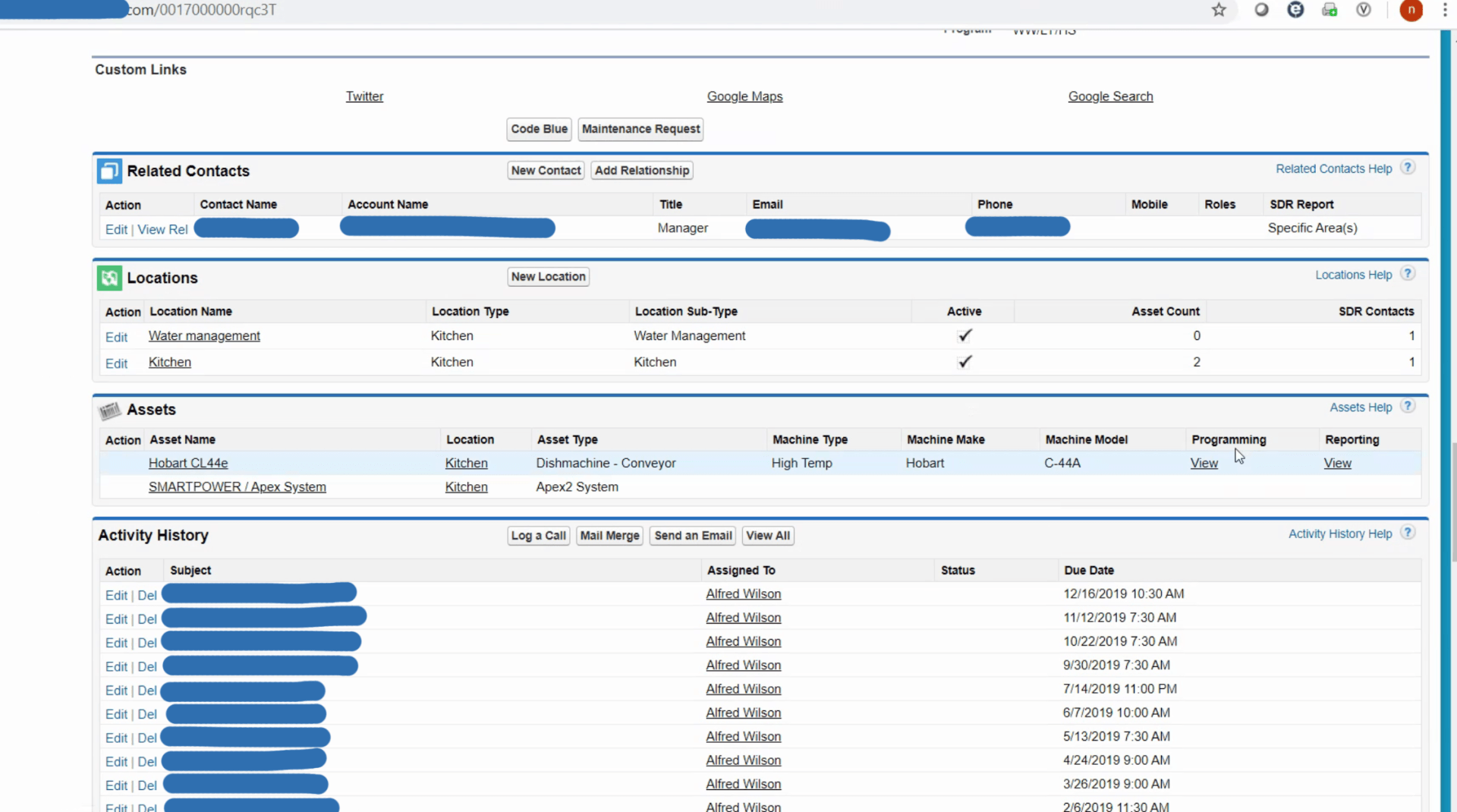Image resolution: width=1457 pixels, height=812 pixels.
Task: Open the Chrome profile avatar
Action: (x=1411, y=10)
